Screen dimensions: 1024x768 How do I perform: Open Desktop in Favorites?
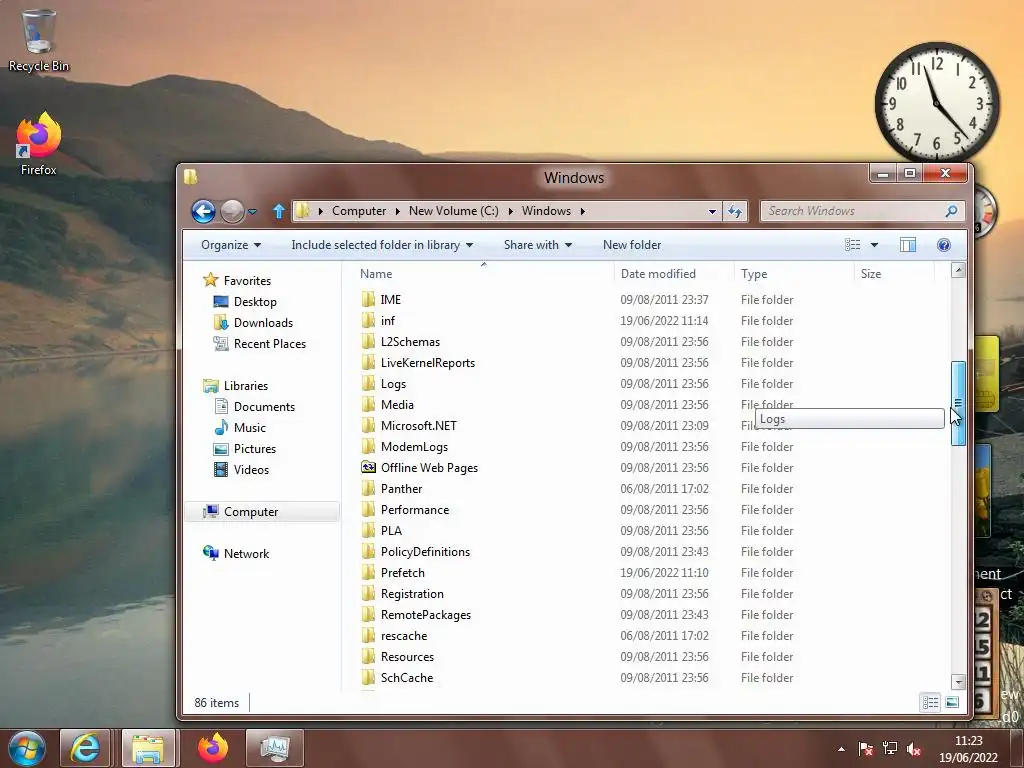point(255,302)
